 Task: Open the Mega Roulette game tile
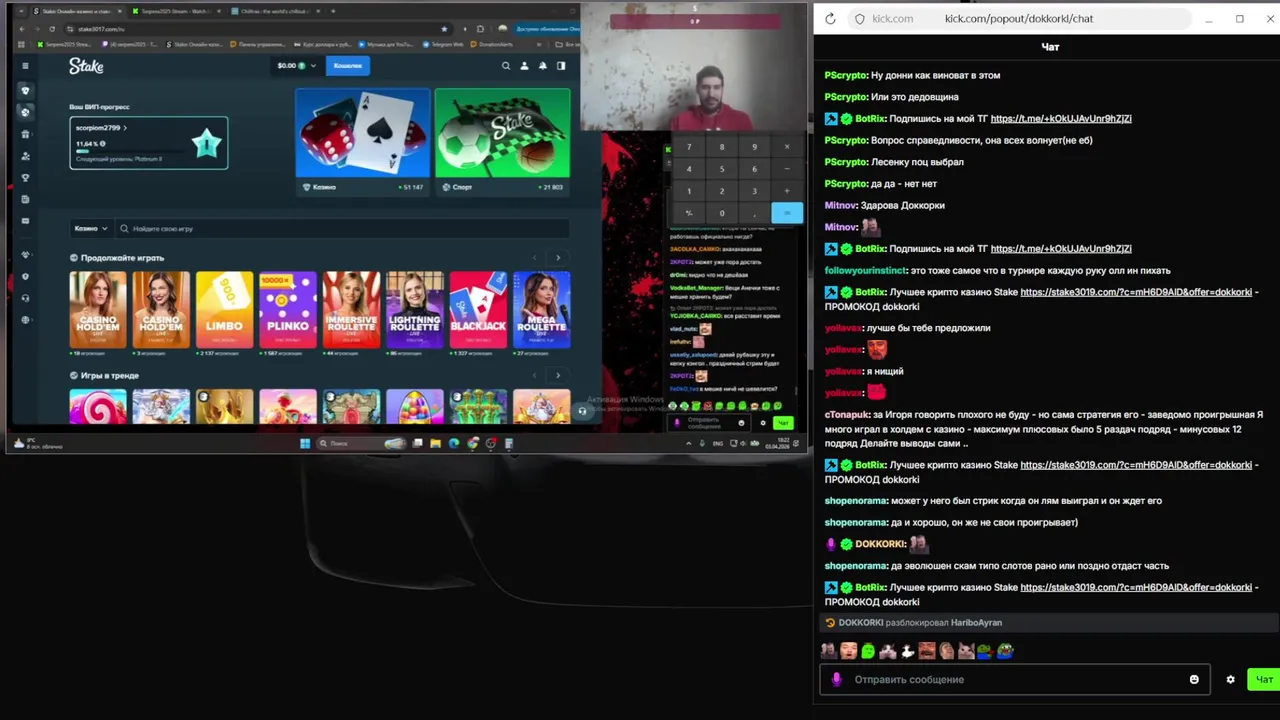[x=541, y=309]
